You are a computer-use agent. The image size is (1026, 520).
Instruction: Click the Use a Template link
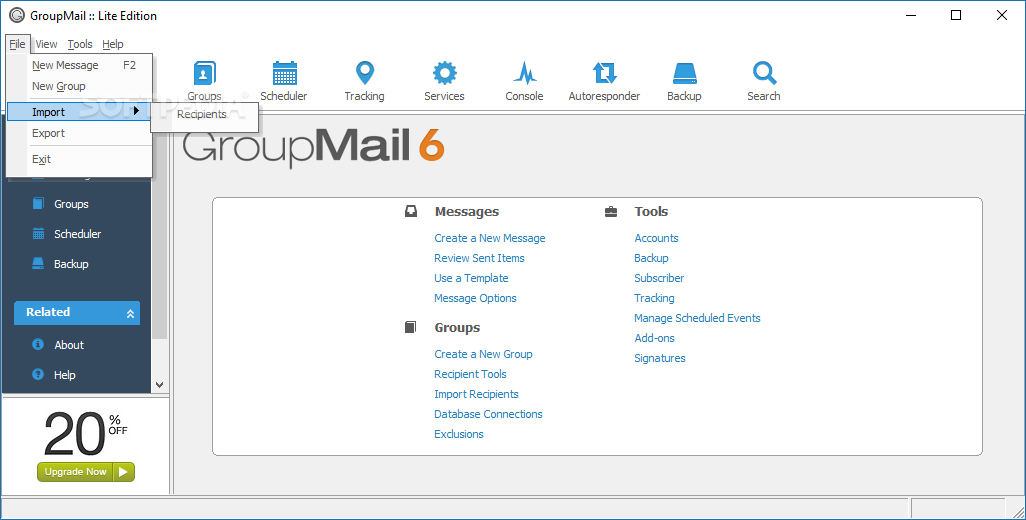[x=471, y=278]
